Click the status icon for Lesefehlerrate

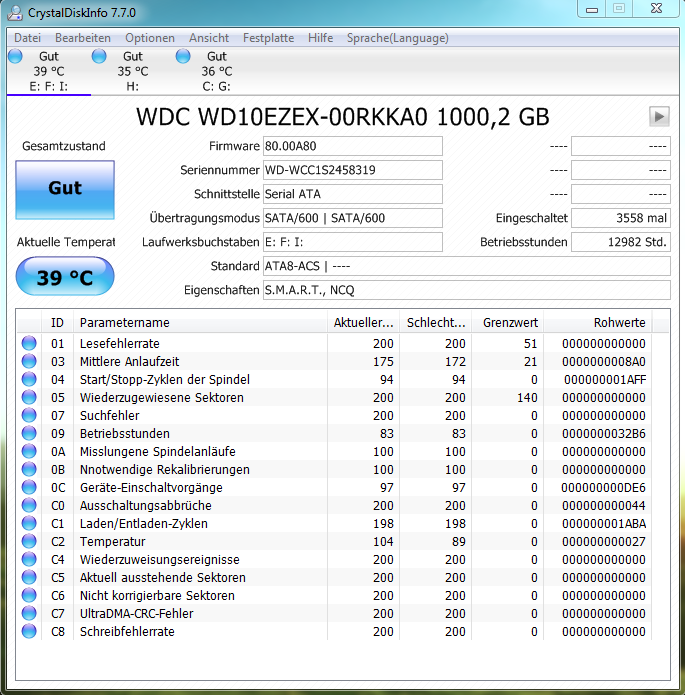(29, 344)
